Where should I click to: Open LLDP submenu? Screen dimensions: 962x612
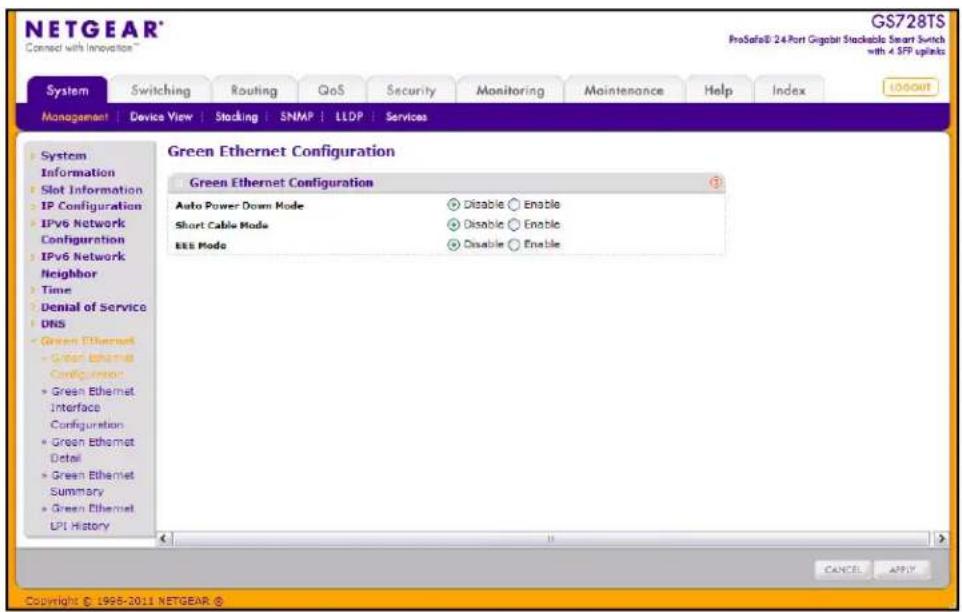[349, 117]
